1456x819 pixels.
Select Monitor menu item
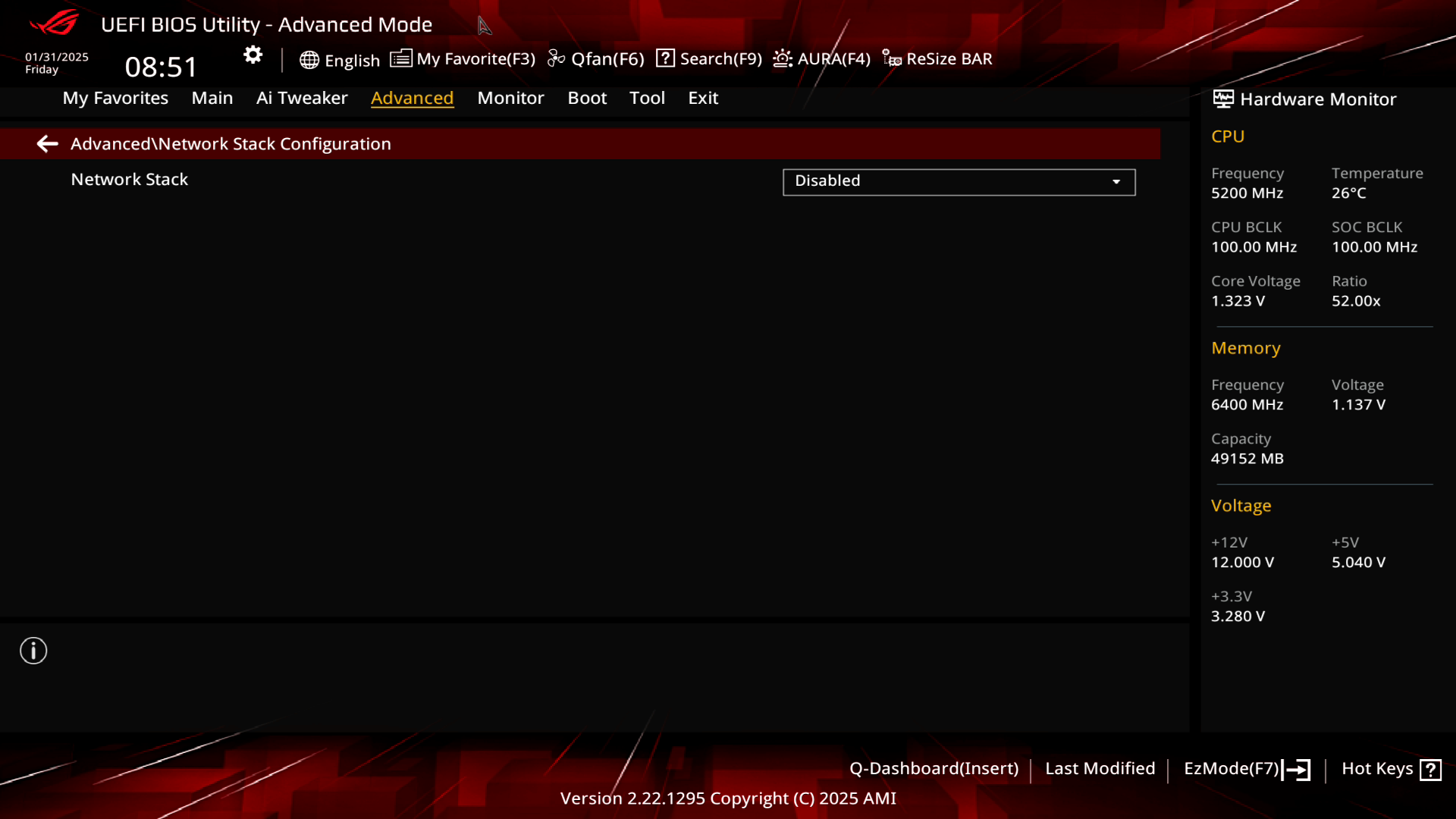[x=511, y=97]
